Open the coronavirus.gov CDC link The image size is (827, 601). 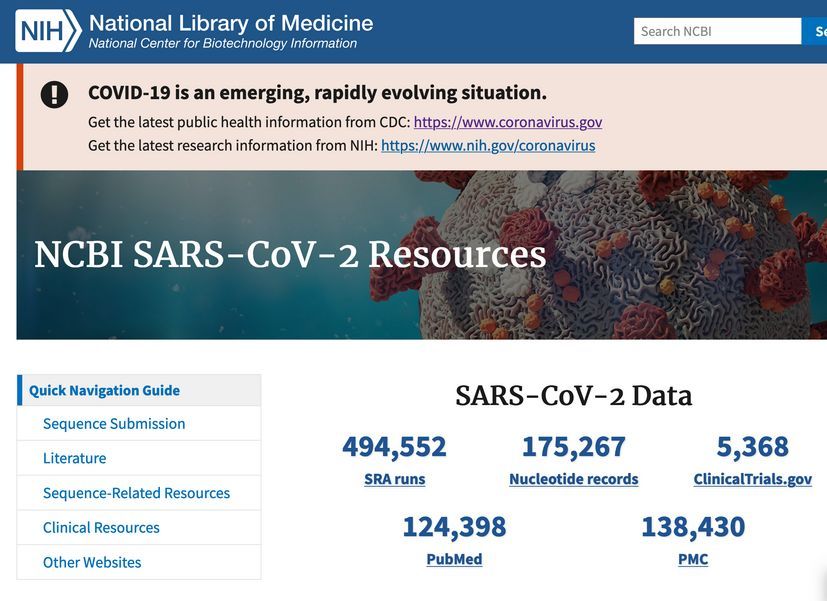[508, 122]
